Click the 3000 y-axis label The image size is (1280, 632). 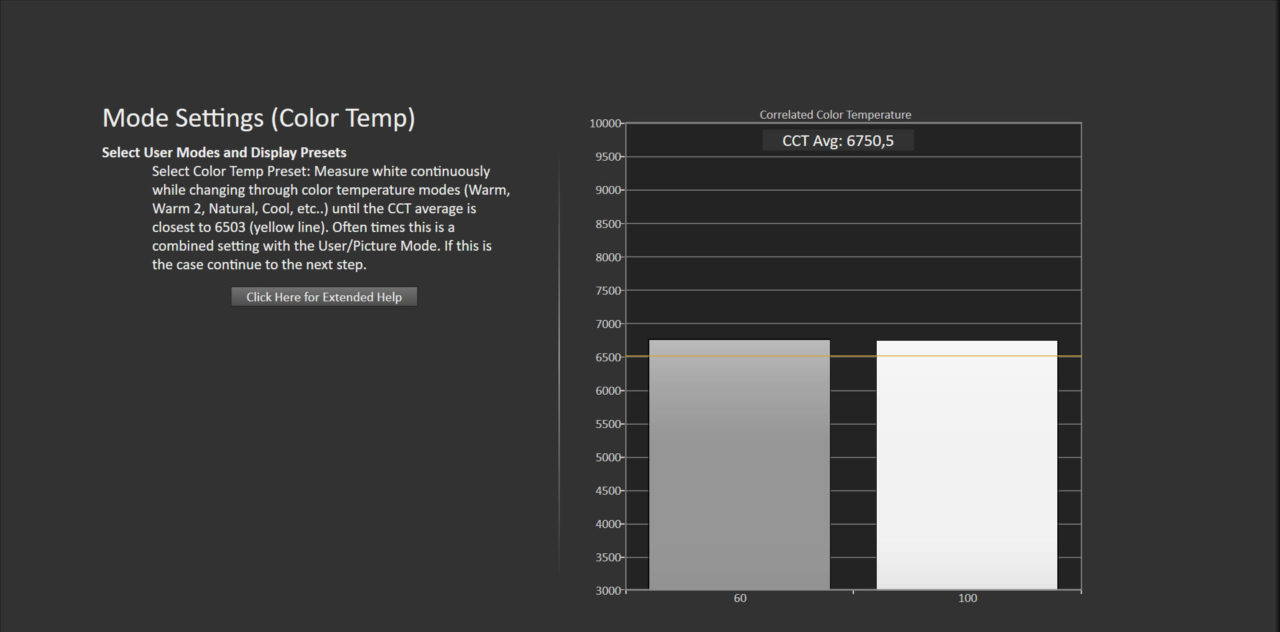point(608,591)
